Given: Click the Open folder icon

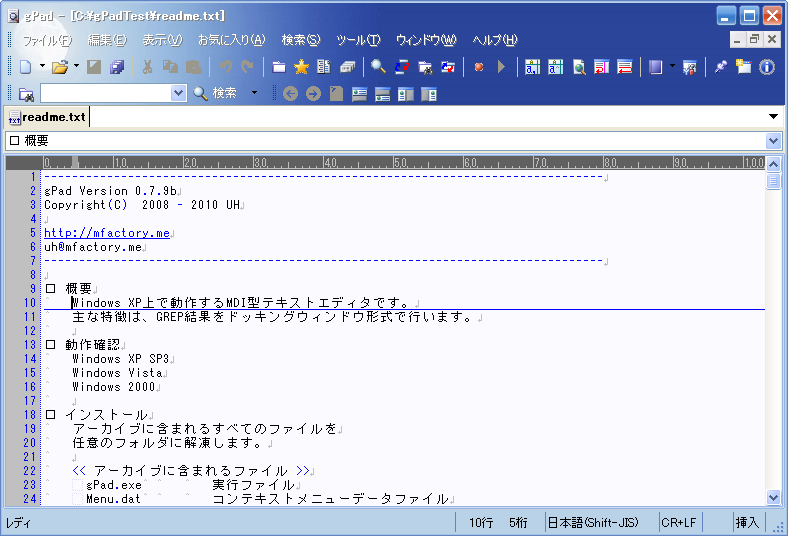Looking at the screenshot, I should [x=59, y=67].
